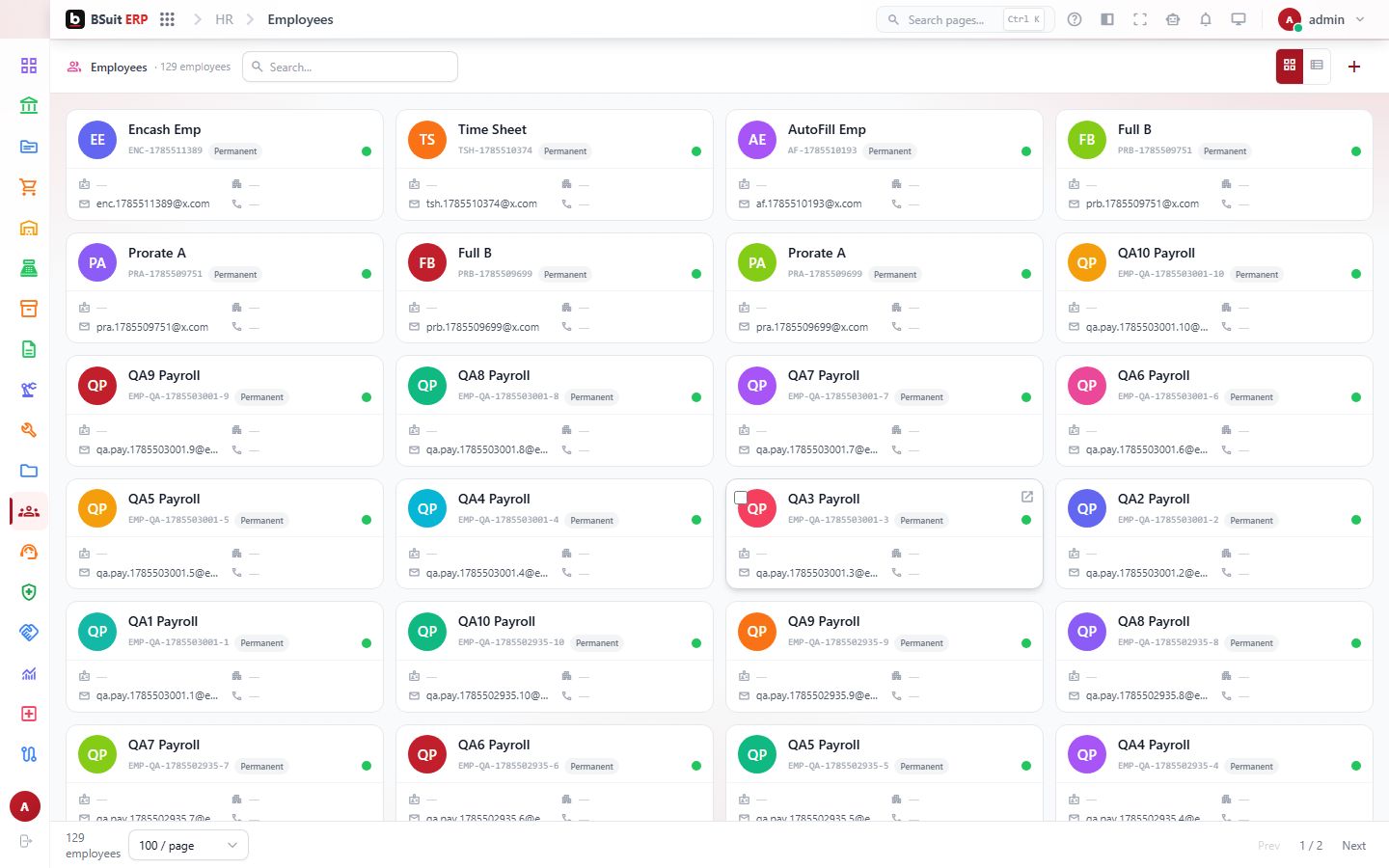The image size is (1389, 868).
Task: Enter fullscreen mode using the header icon
Action: pos(1140,19)
